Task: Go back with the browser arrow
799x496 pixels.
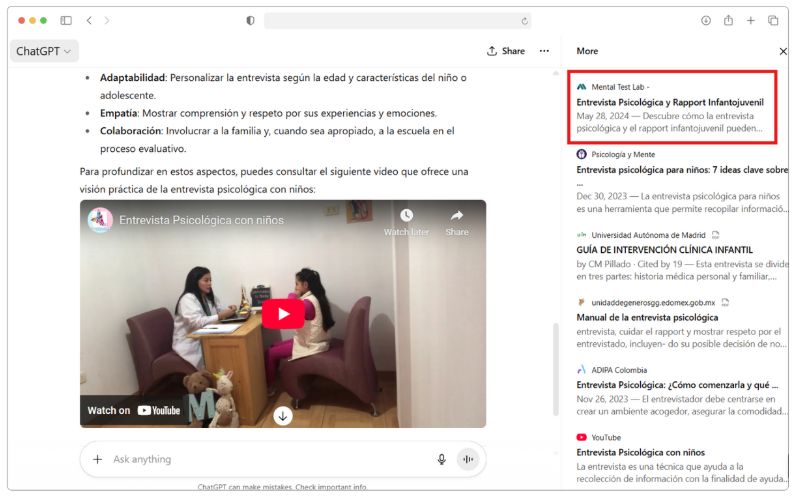Action: 89,20
